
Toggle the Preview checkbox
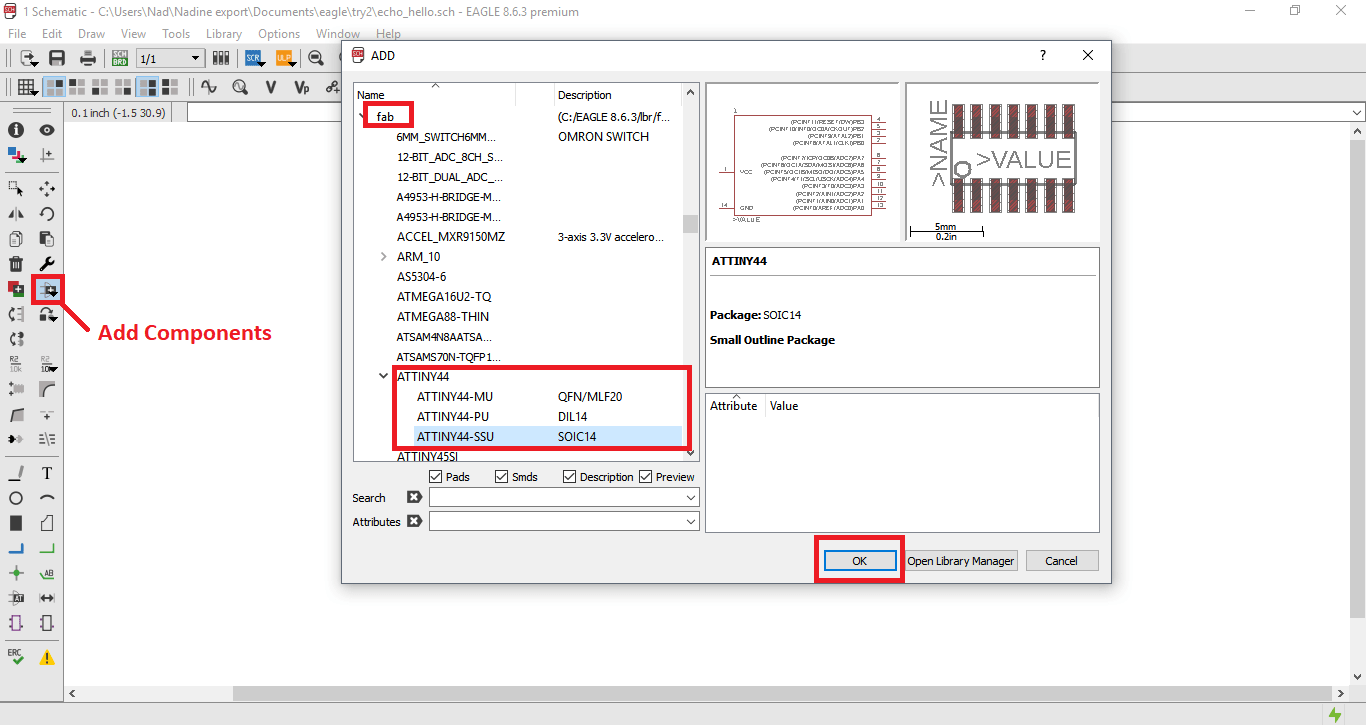click(646, 477)
